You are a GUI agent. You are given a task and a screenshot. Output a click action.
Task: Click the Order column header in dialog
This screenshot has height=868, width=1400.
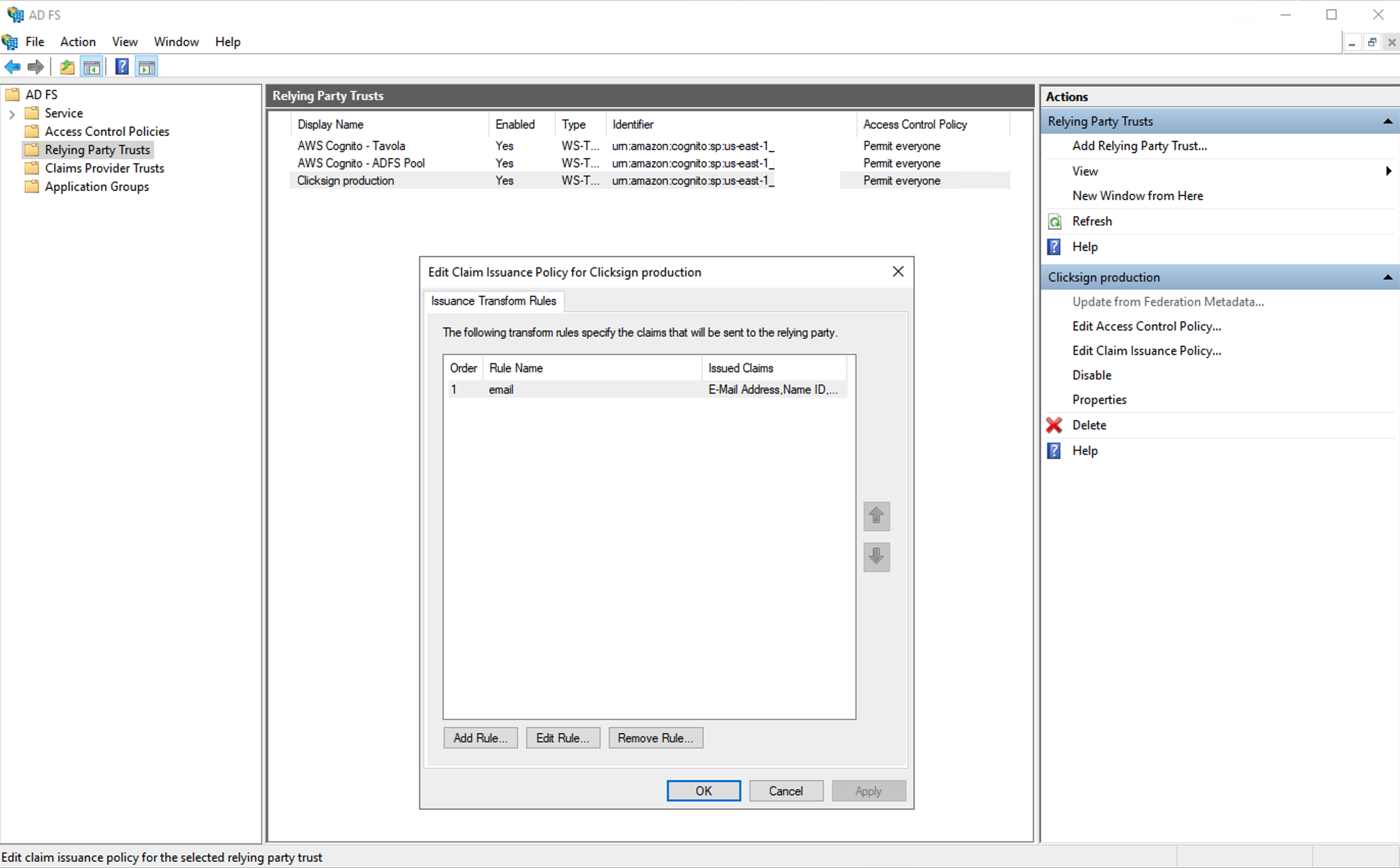pos(463,368)
